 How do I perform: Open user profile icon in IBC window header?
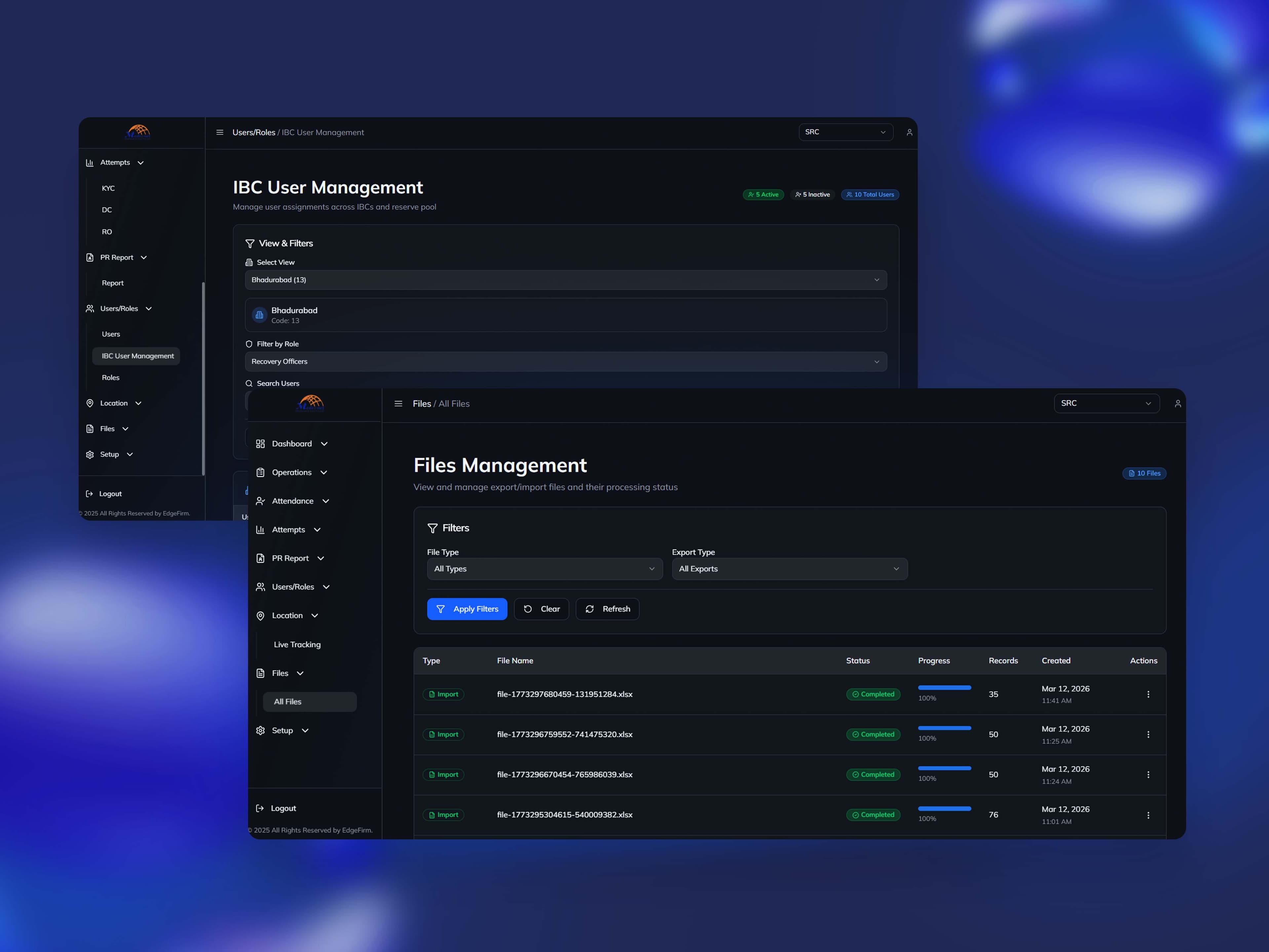[x=909, y=133]
